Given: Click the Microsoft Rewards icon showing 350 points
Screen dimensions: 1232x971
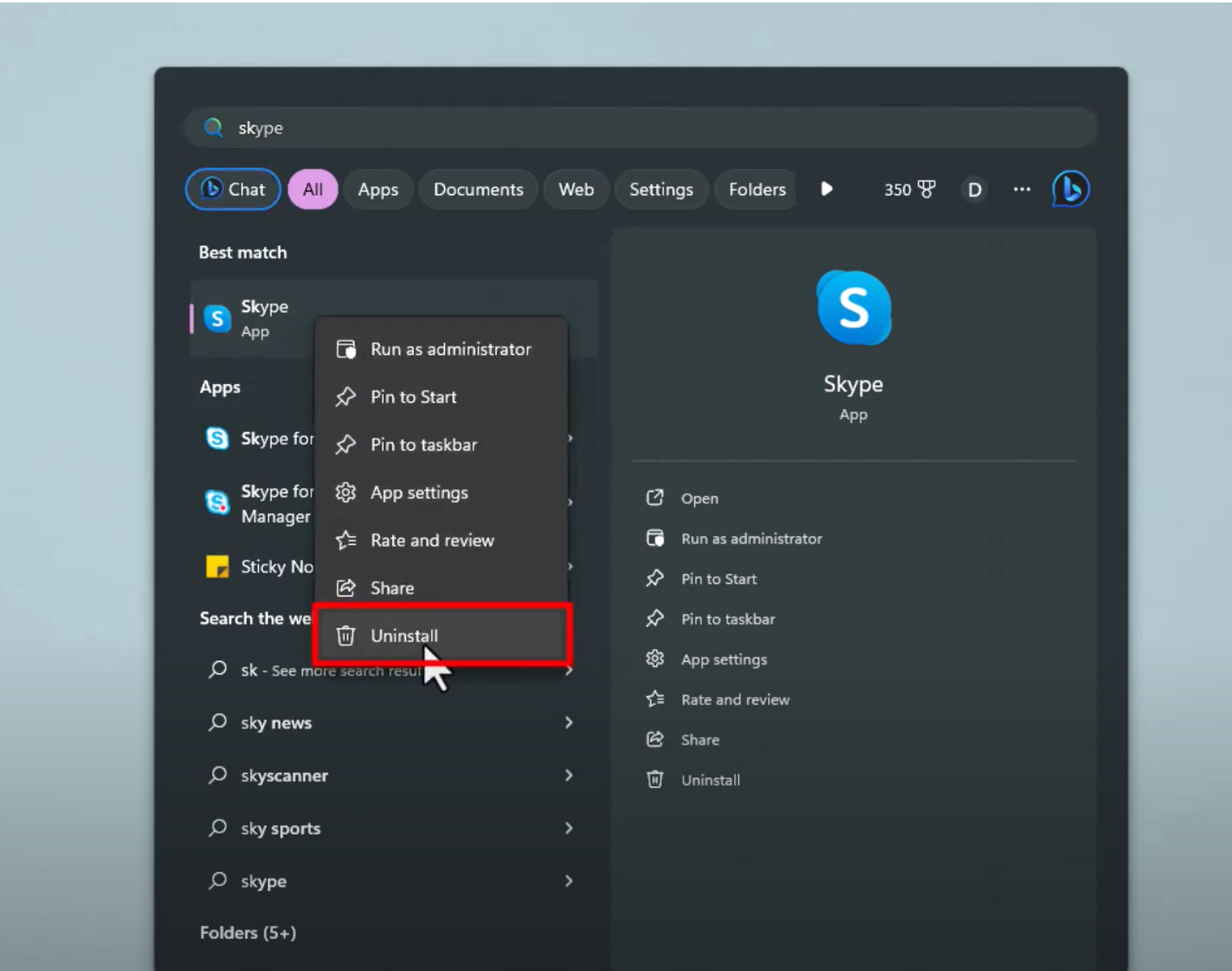Looking at the screenshot, I should click(x=909, y=189).
